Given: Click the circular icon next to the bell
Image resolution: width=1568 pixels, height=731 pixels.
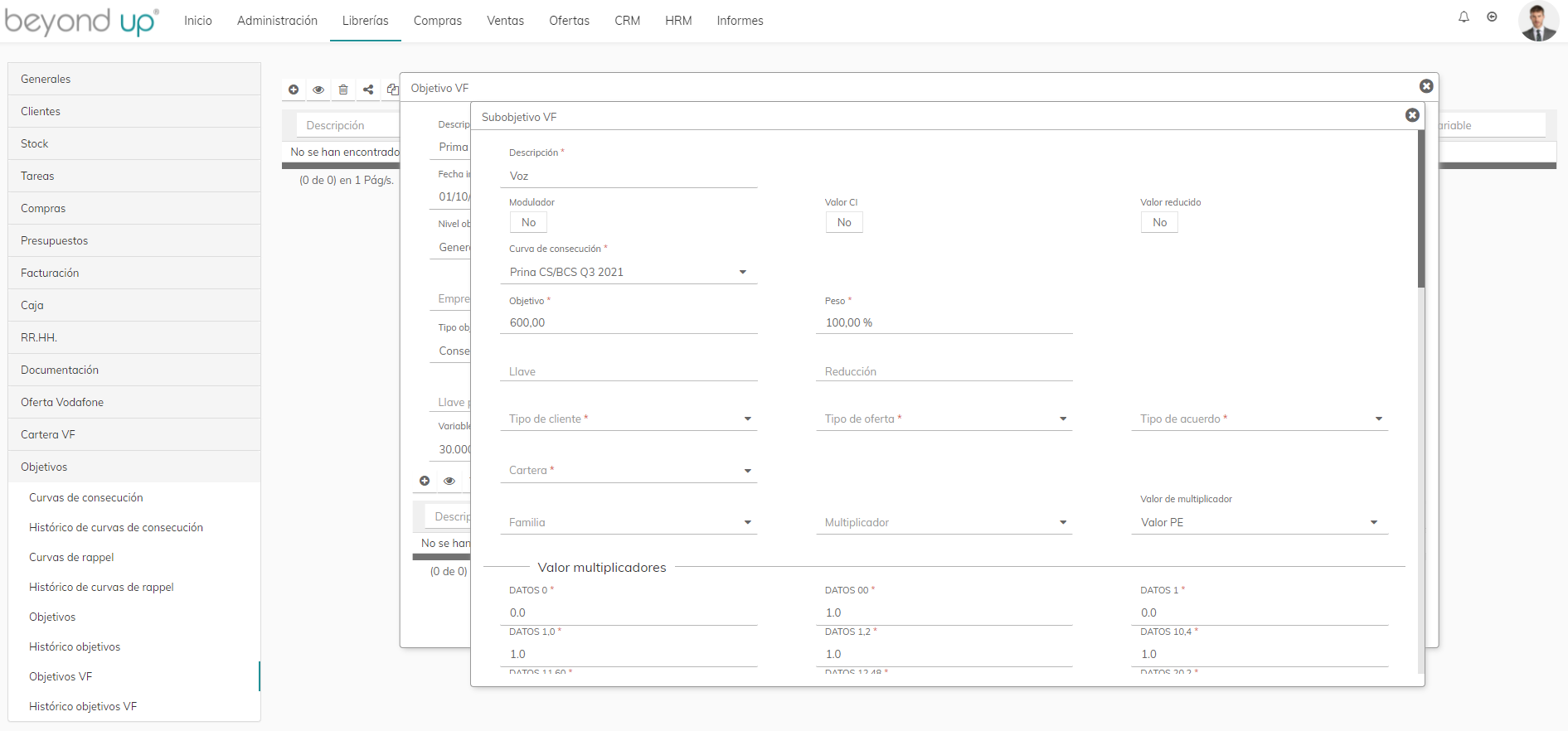Looking at the screenshot, I should 1492,17.
